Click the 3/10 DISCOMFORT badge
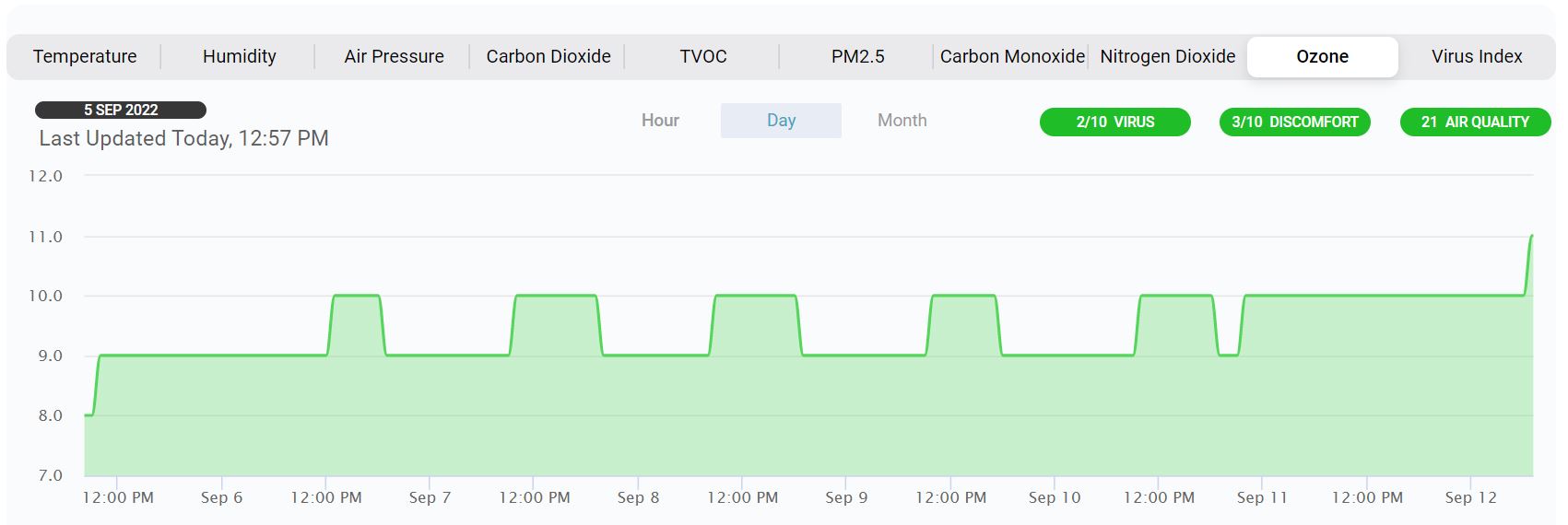The height and width of the screenshot is (525, 1568). [1294, 122]
